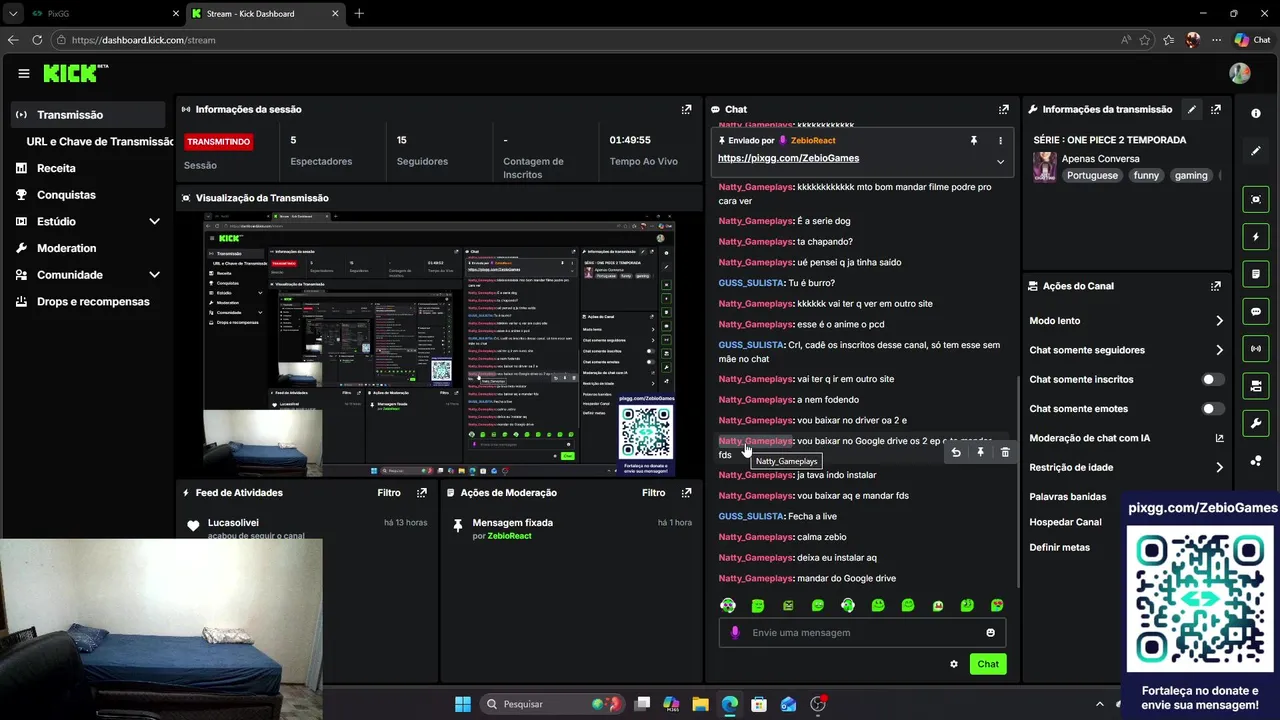Click the Envie uma mensagem field
The height and width of the screenshot is (720, 1280).
(x=862, y=632)
